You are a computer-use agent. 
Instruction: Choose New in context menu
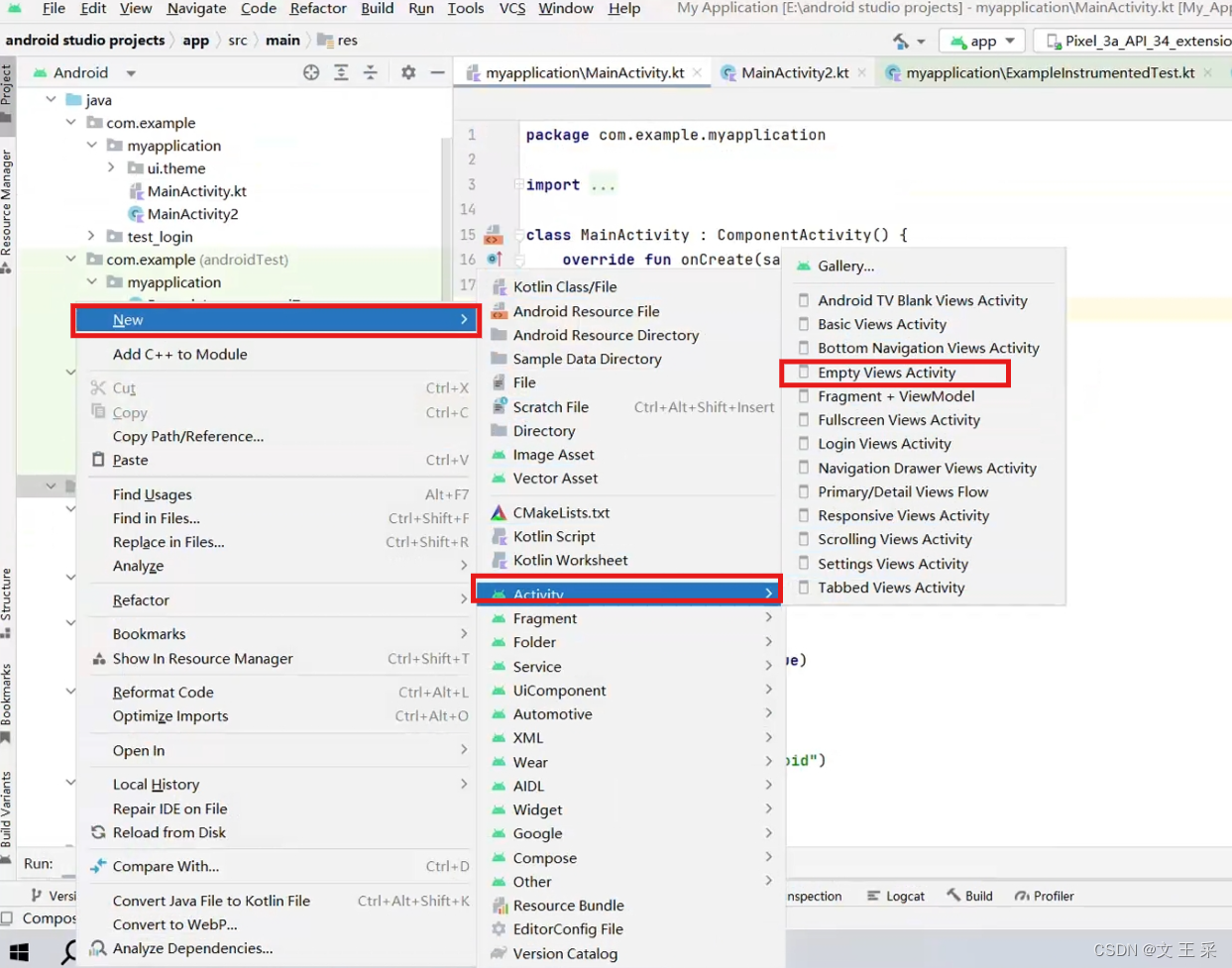coord(277,319)
